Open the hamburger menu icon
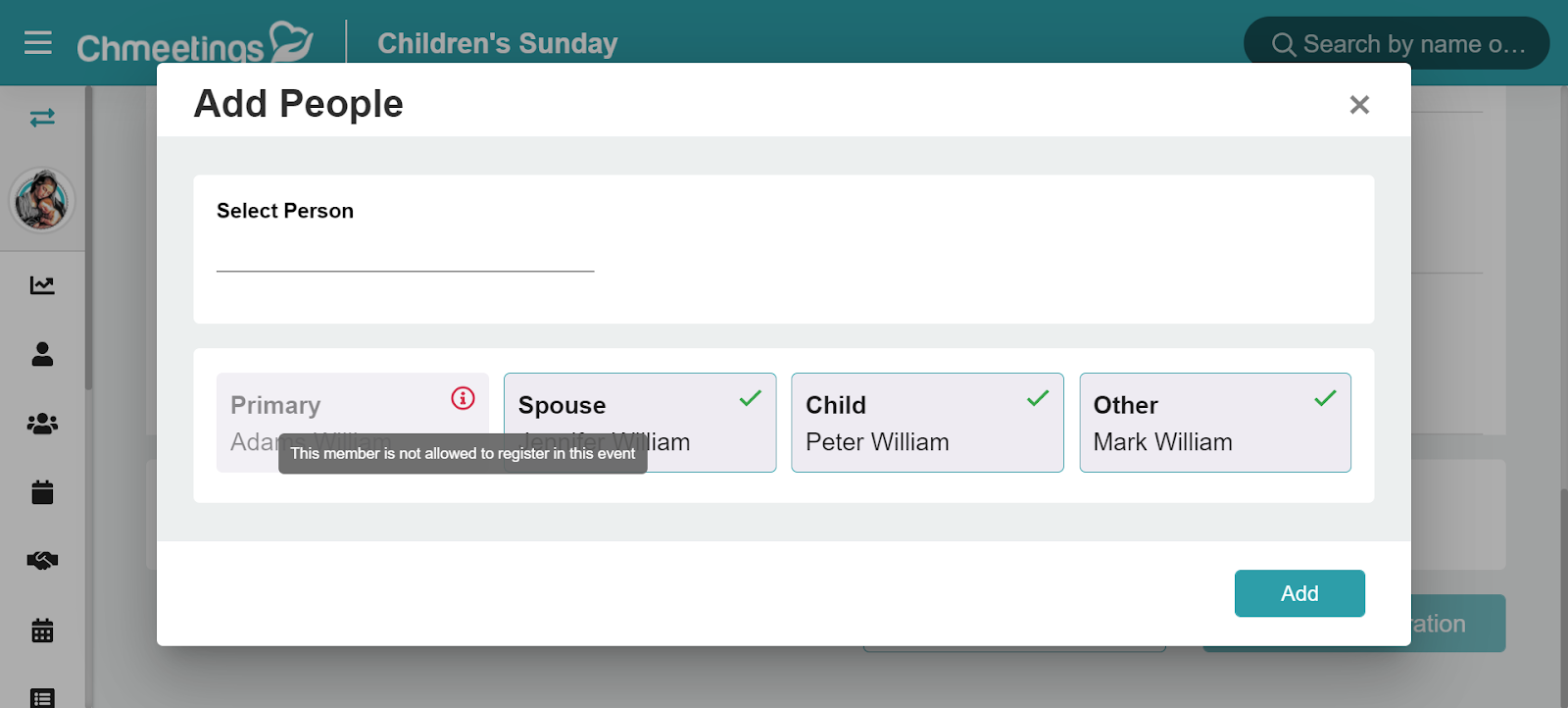Viewport: 1568px width, 708px height. pyautogui.click(x=38, y=43)
